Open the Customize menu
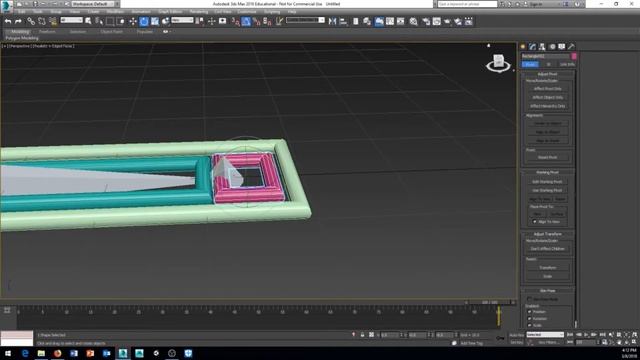The width and height of the screenshot is (640, 360). point(247,12)
